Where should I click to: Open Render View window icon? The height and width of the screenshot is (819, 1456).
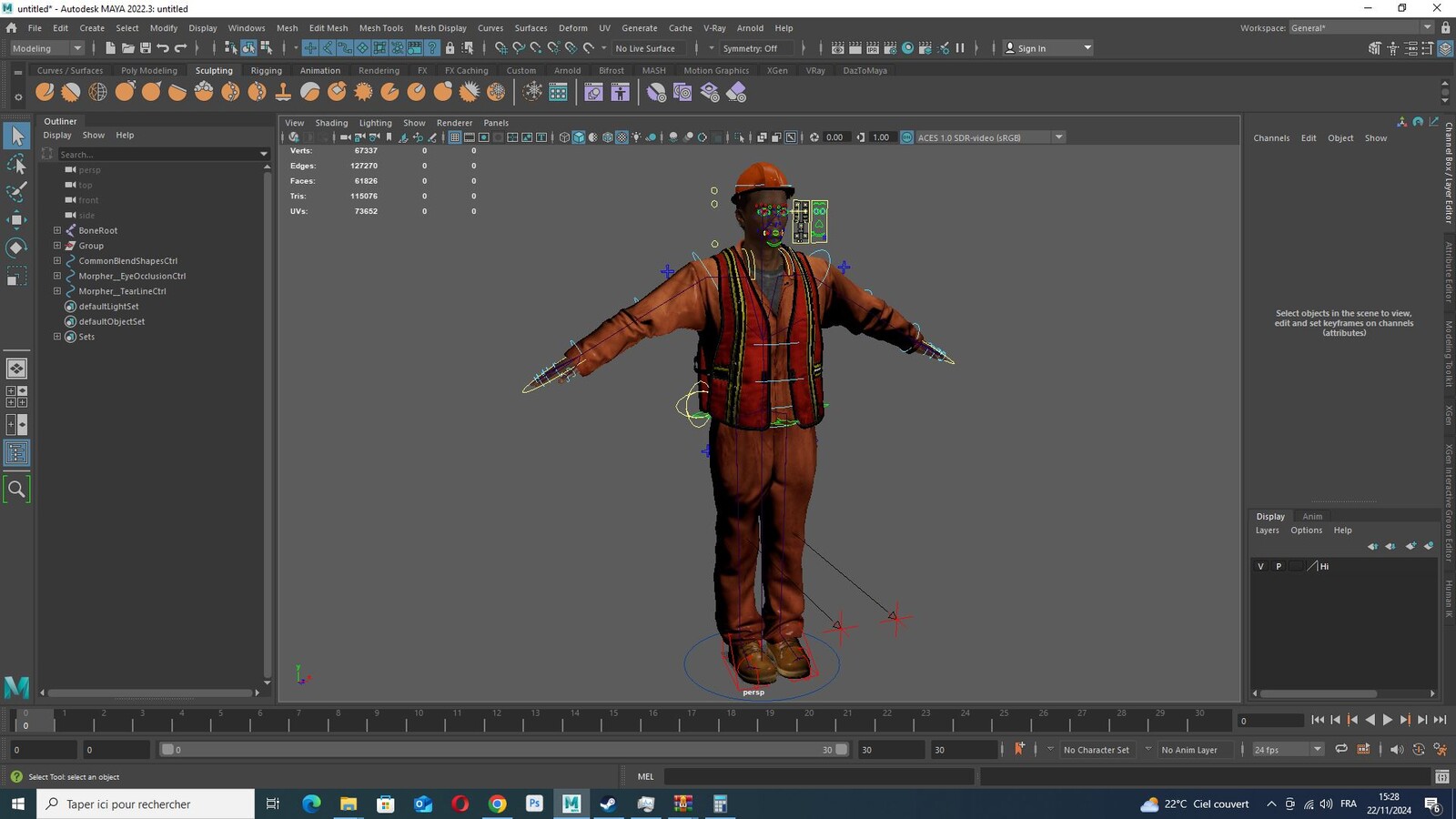pyautogui.click(x=838, y=48)
